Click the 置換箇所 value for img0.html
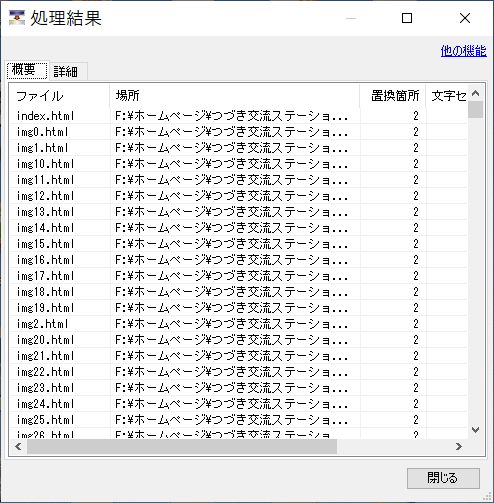 click(x=416, y=132)
